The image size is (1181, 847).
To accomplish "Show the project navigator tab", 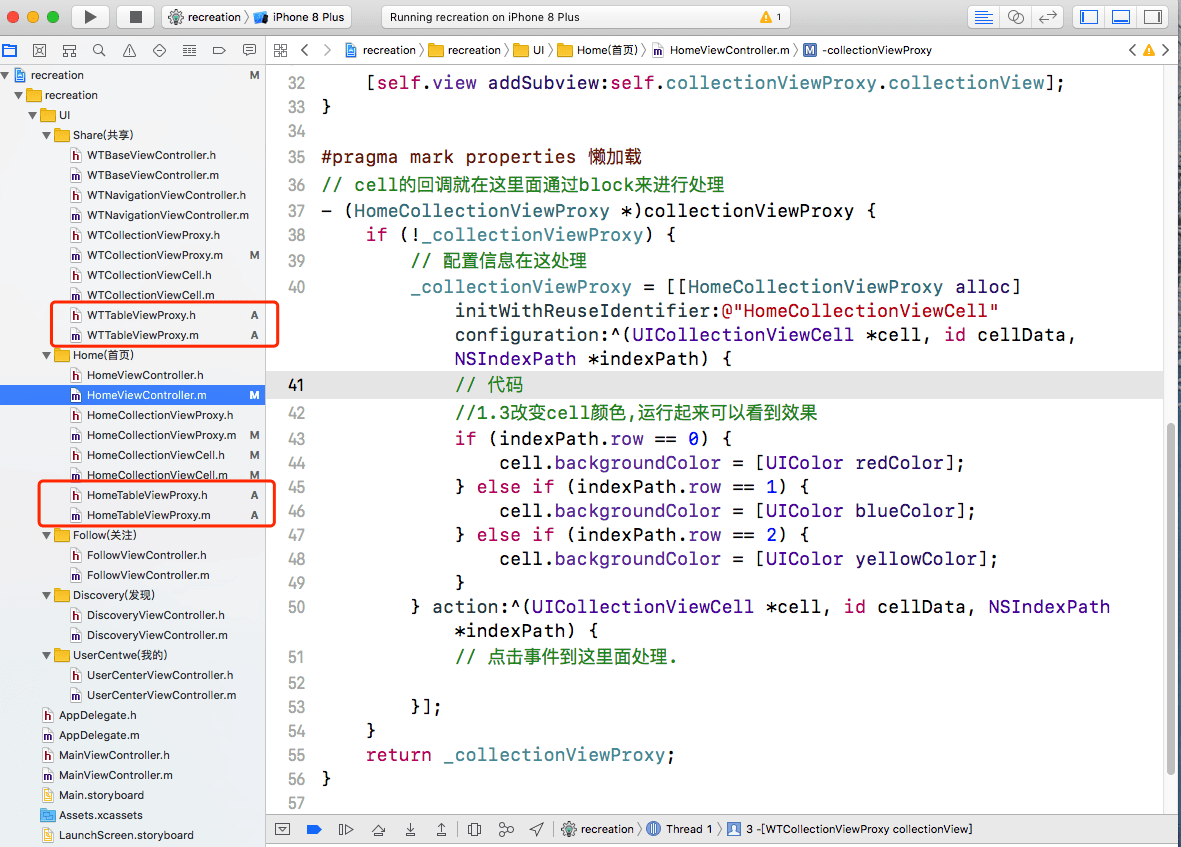I will [x=10, y=50].
